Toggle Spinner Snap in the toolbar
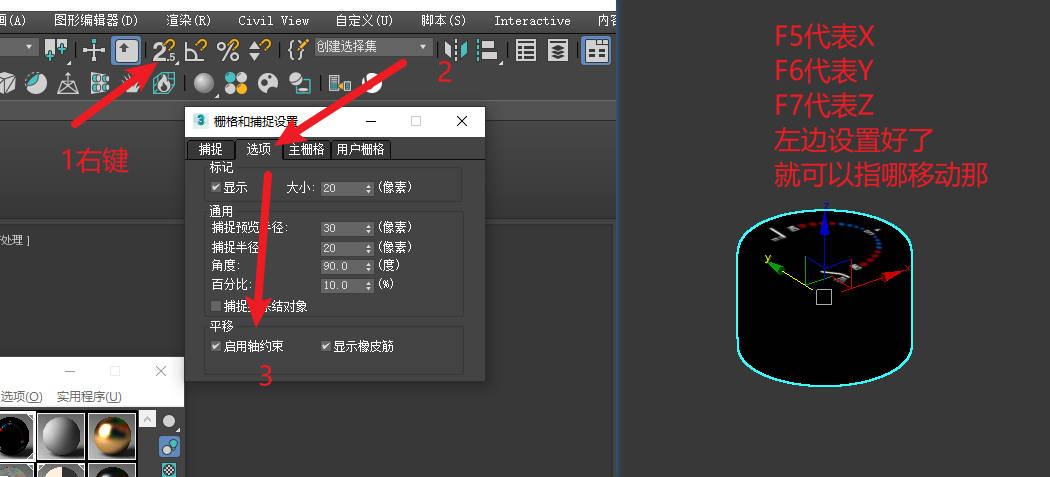 [259, 51]
